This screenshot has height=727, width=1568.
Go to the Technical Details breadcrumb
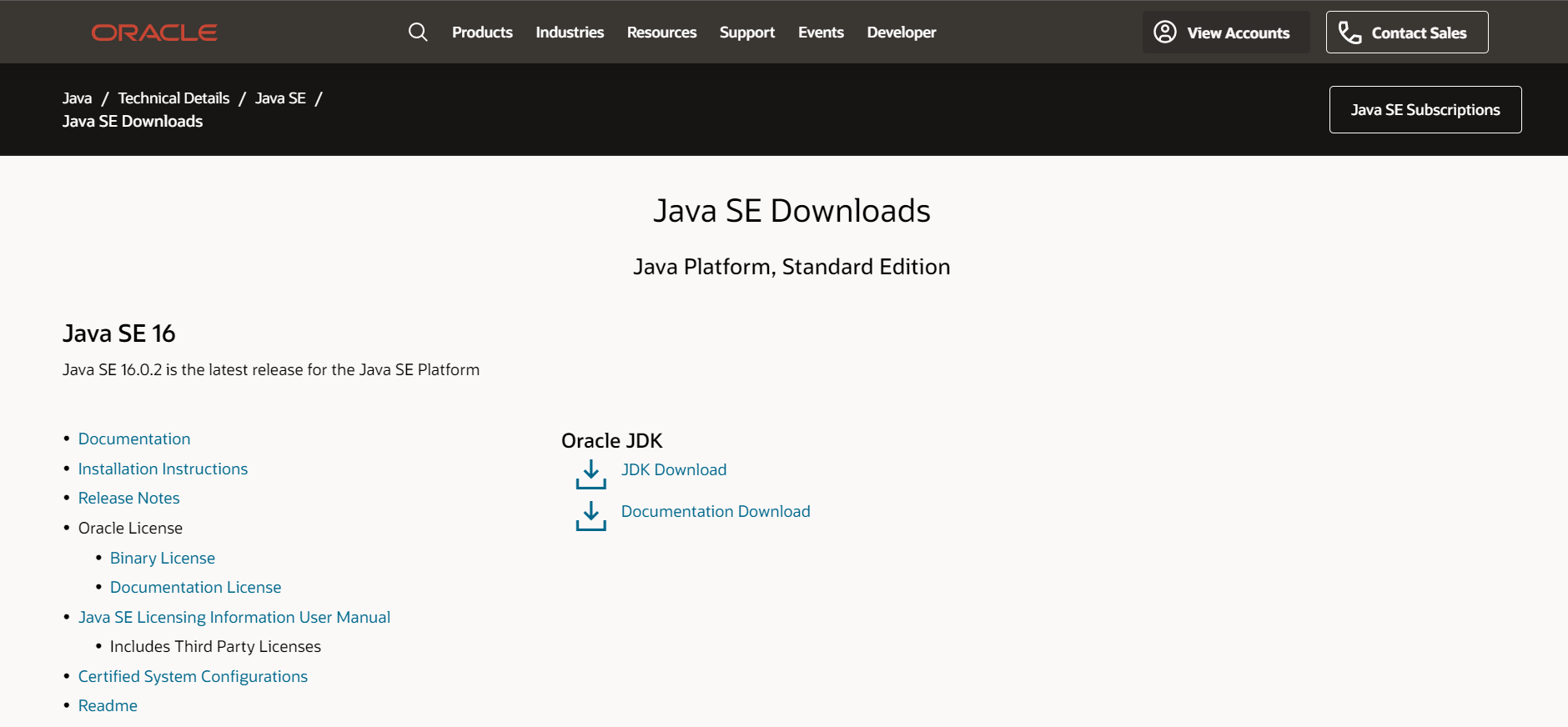(173, 98)
